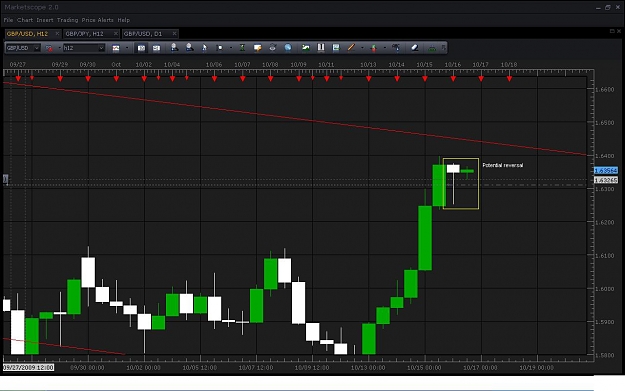
Task: Click the red arrow marker below 09/29
Action: tap(60, 79)
